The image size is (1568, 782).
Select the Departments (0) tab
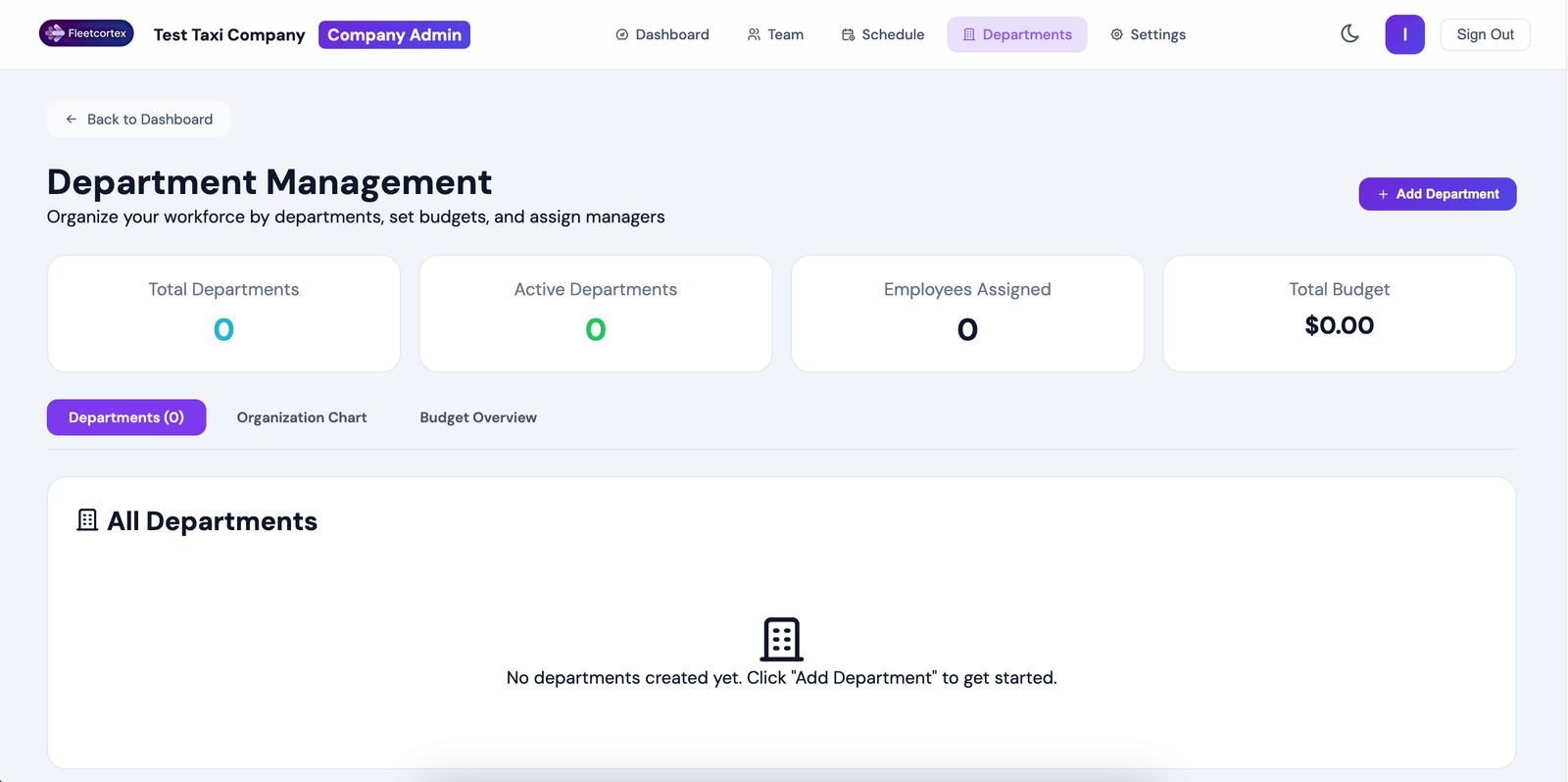(x=126, y=417)
